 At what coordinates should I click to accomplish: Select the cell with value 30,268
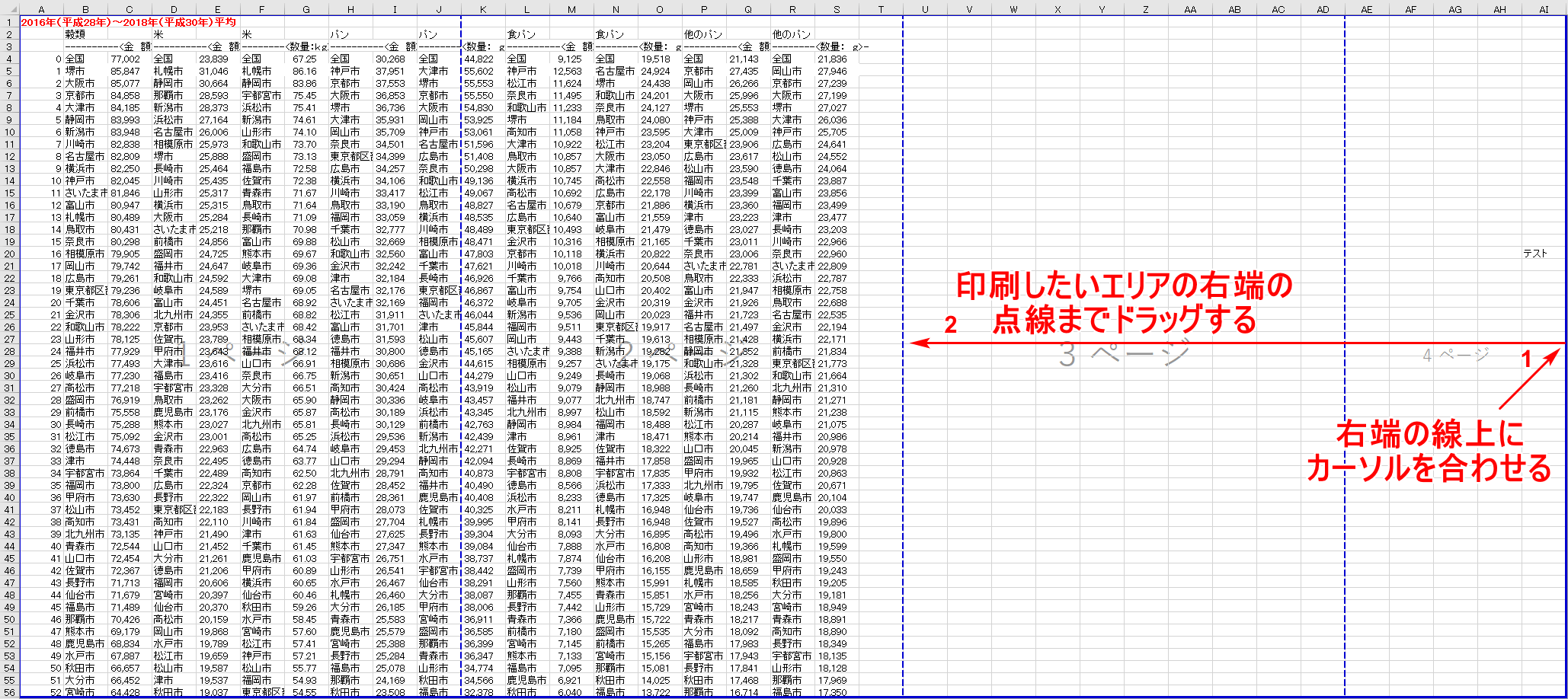tap(395, 59)
